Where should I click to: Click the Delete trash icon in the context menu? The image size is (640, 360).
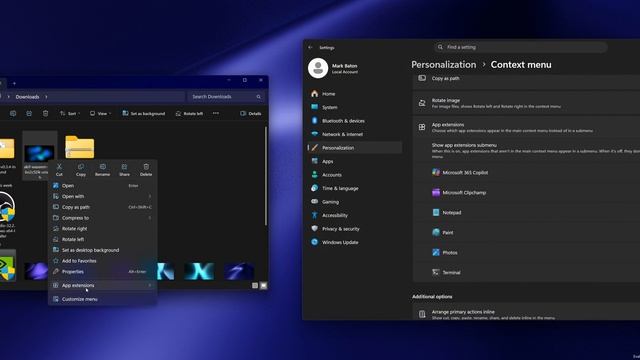coord(146,167)
